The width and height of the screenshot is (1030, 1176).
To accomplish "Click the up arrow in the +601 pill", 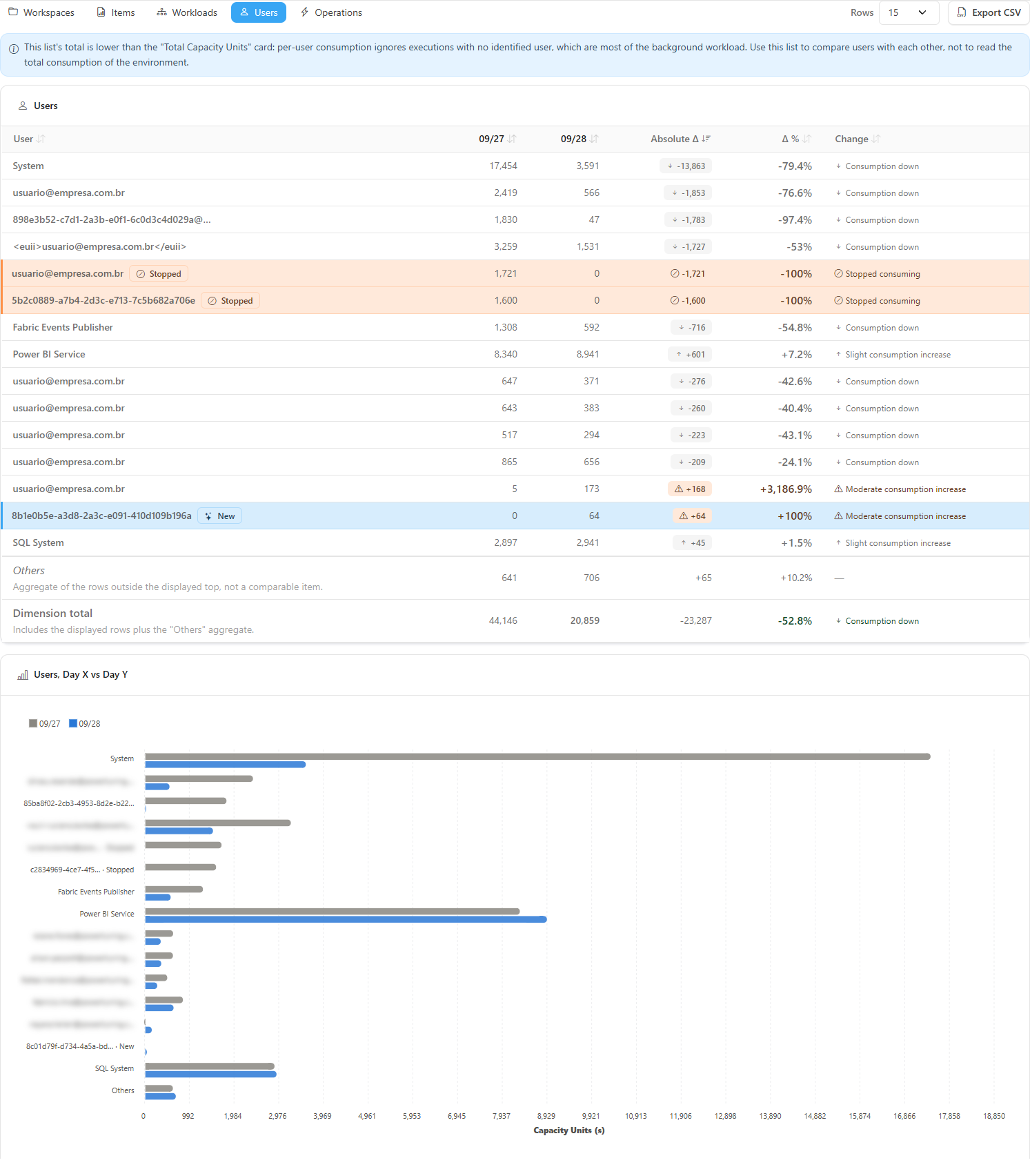I will [679, 354].
